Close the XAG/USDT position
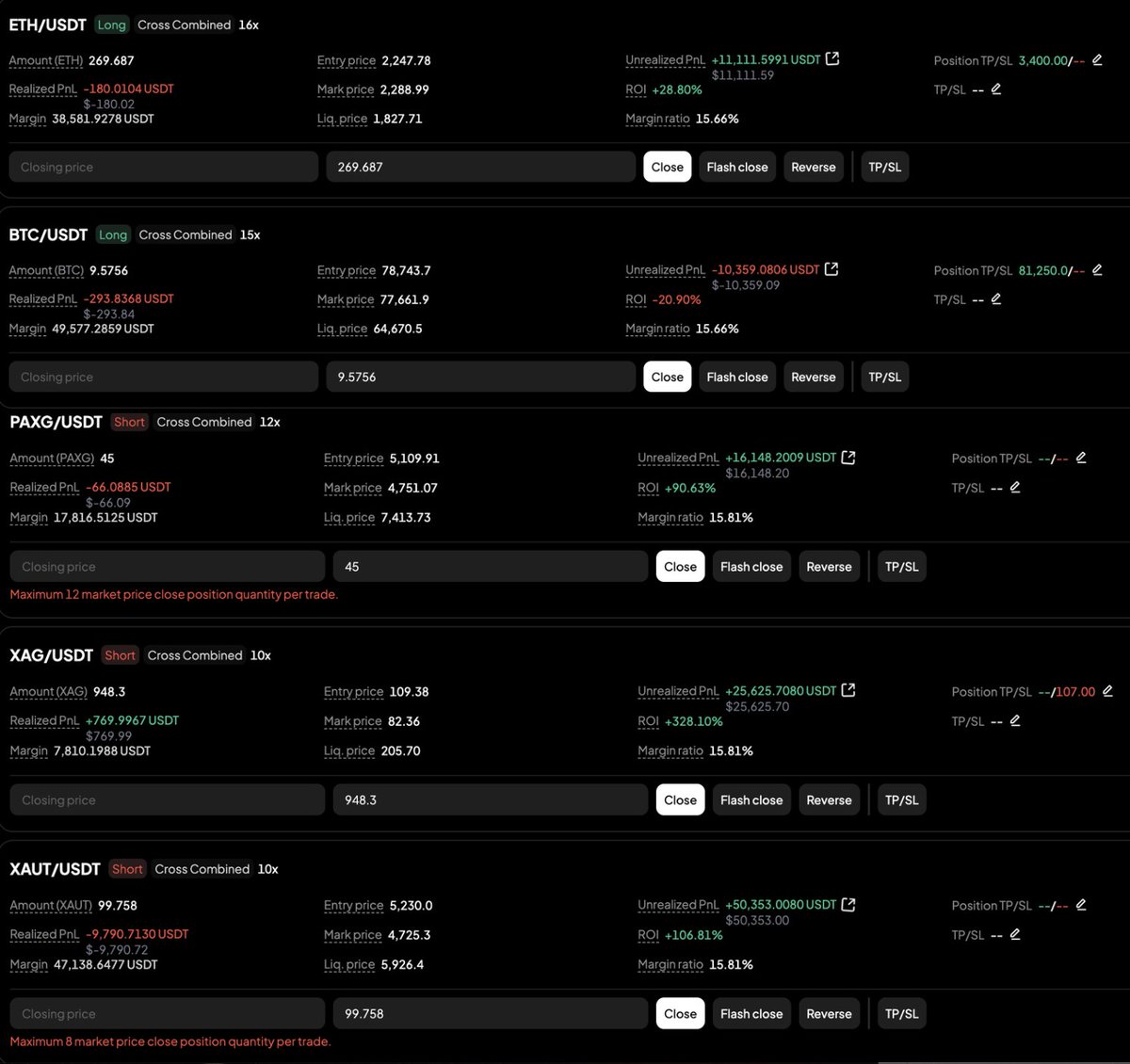This screenshot has height=1064, width=1130. [680, 799]
